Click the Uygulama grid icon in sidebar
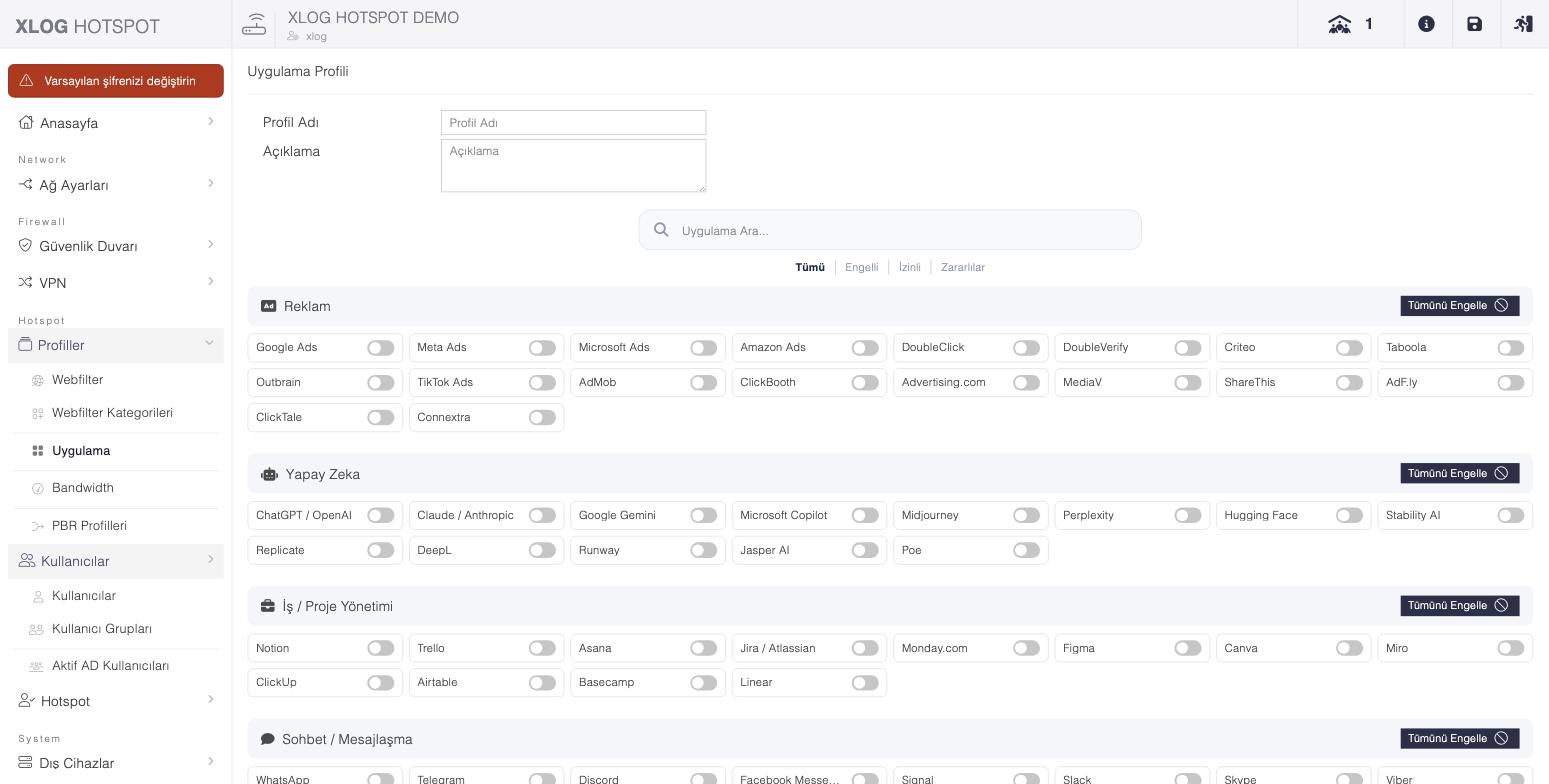 38,451
